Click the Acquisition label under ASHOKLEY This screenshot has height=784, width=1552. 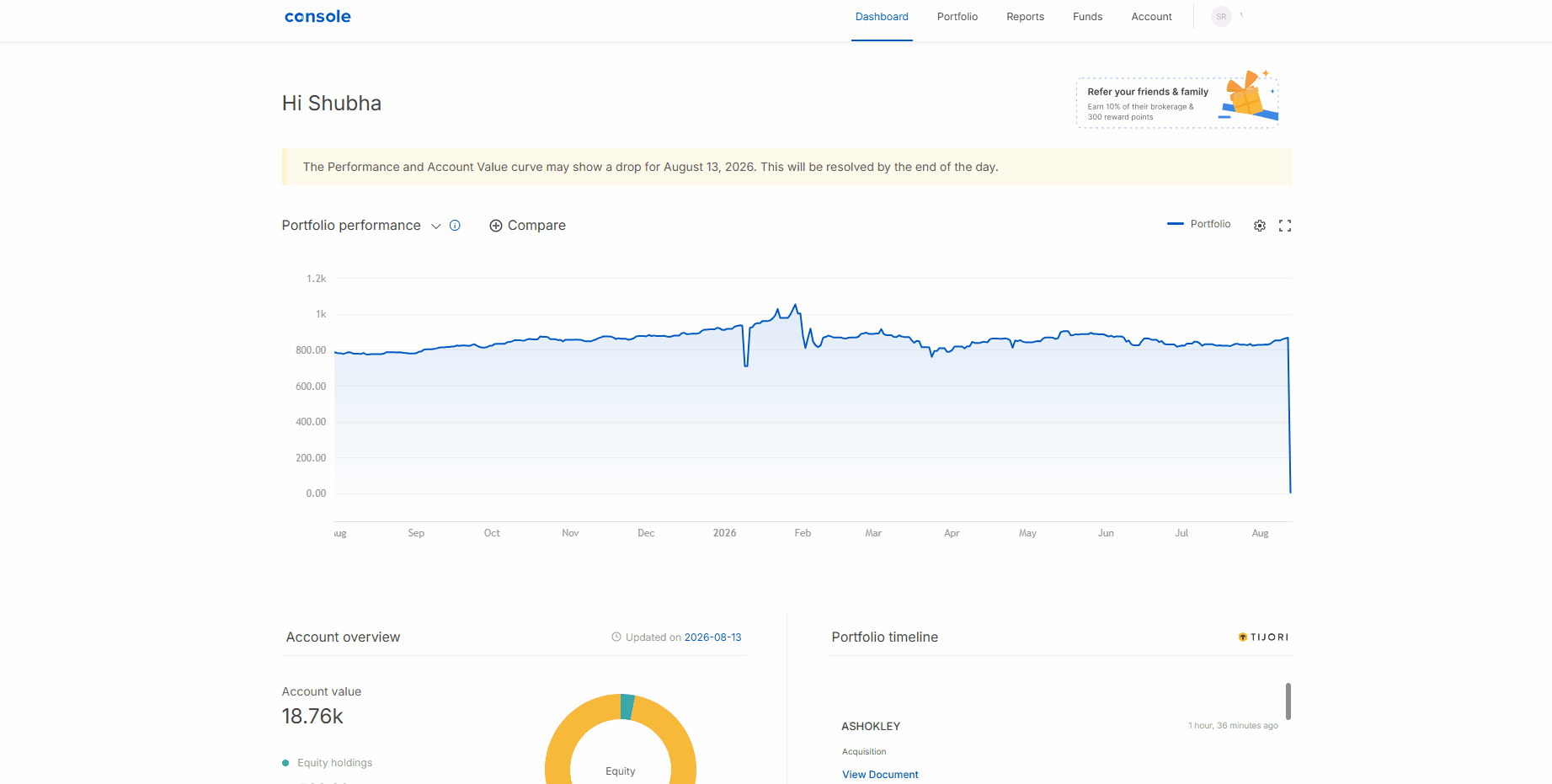coord(864,752)
